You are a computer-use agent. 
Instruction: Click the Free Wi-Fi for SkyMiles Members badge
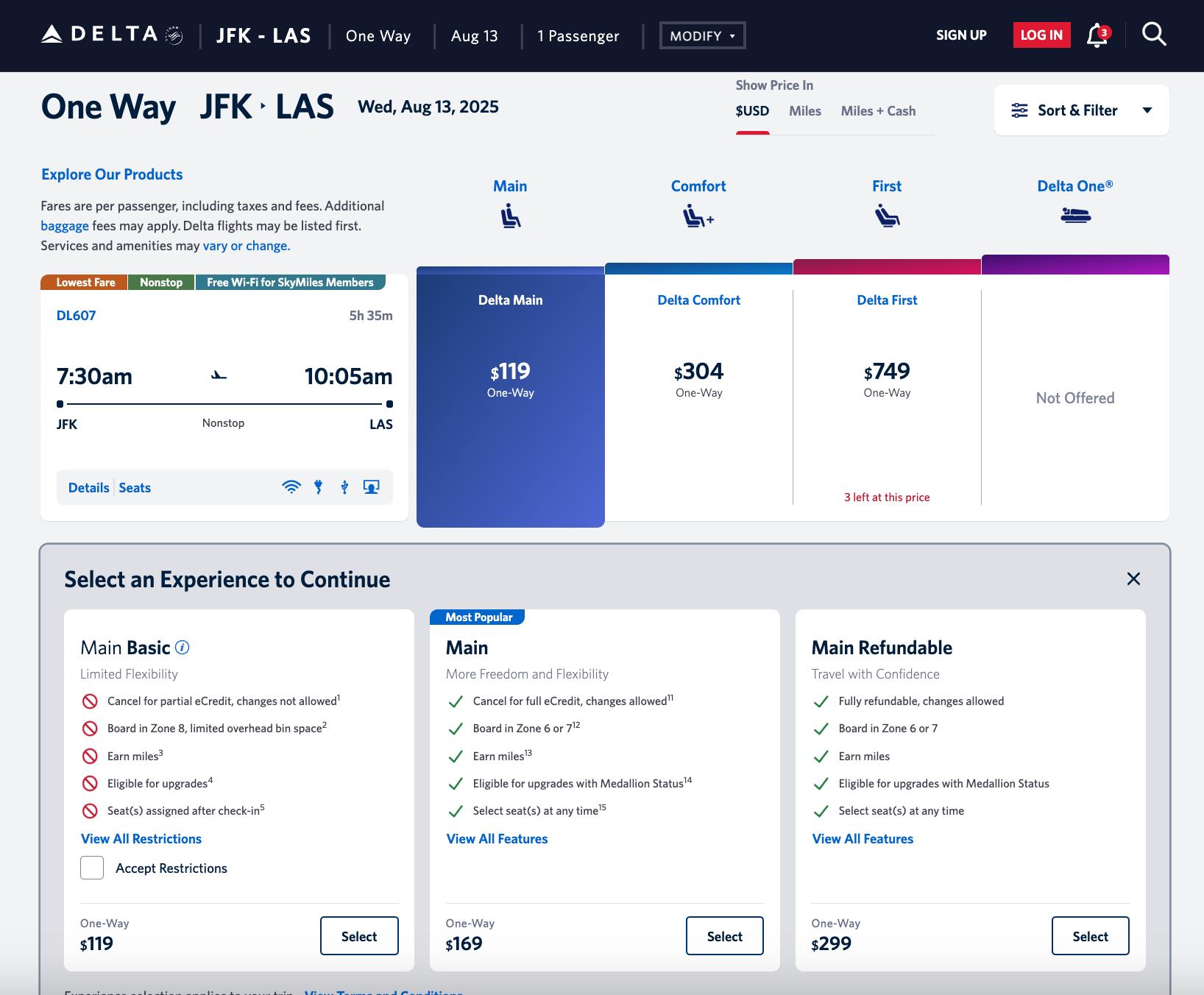pyautogui.click(x=290, y=283)
